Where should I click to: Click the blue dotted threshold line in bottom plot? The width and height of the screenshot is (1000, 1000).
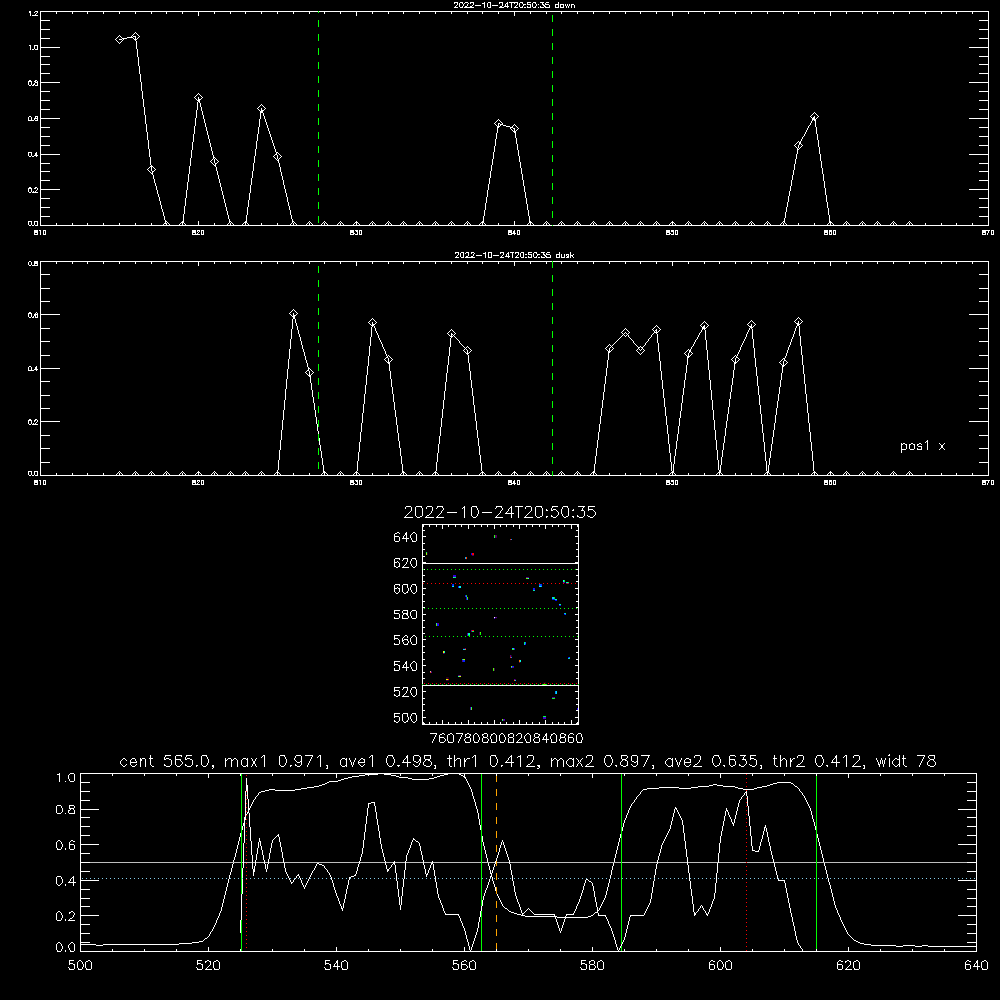[x=528, y=879]
